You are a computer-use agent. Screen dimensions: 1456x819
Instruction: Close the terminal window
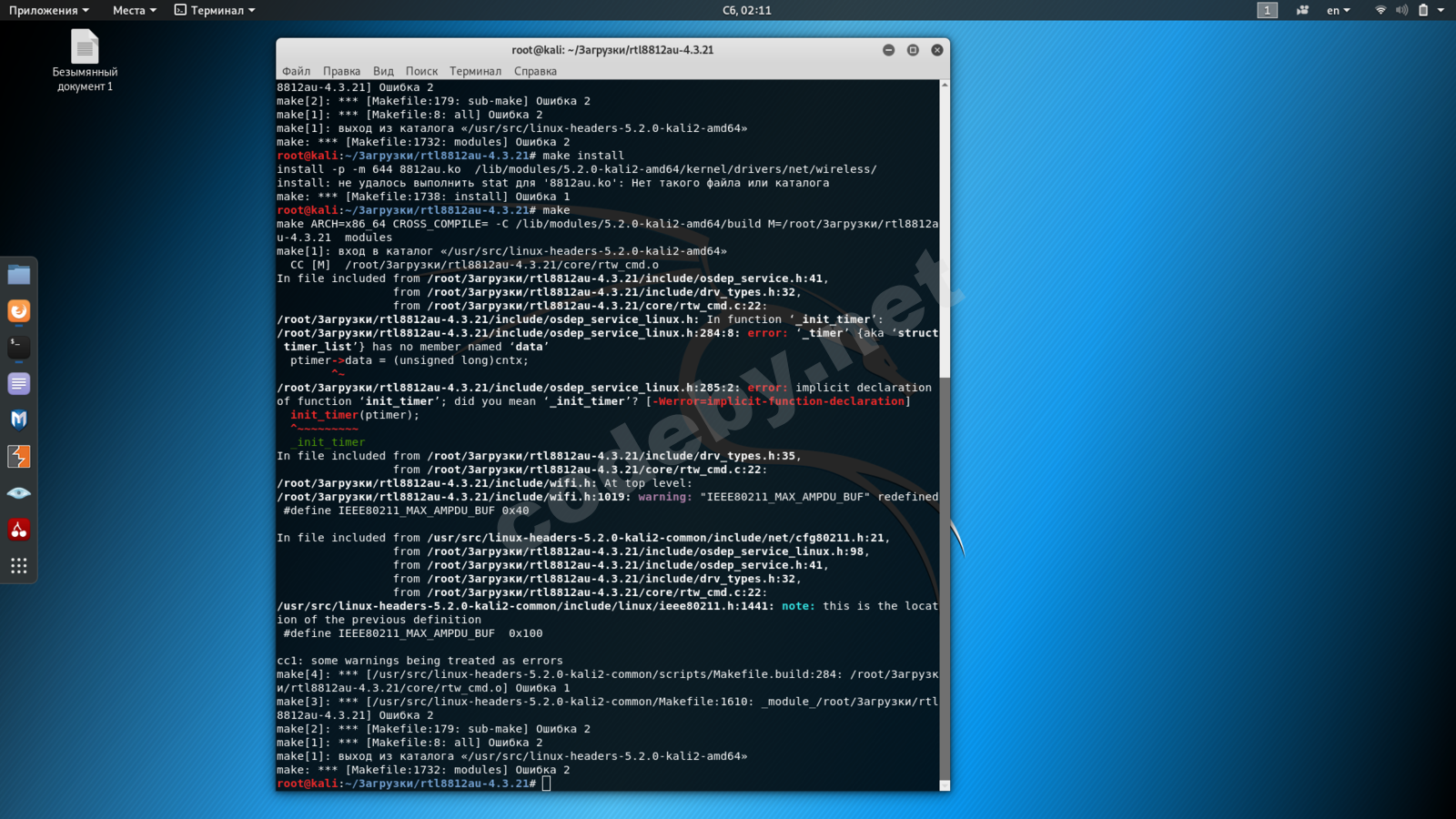(937, 50)
